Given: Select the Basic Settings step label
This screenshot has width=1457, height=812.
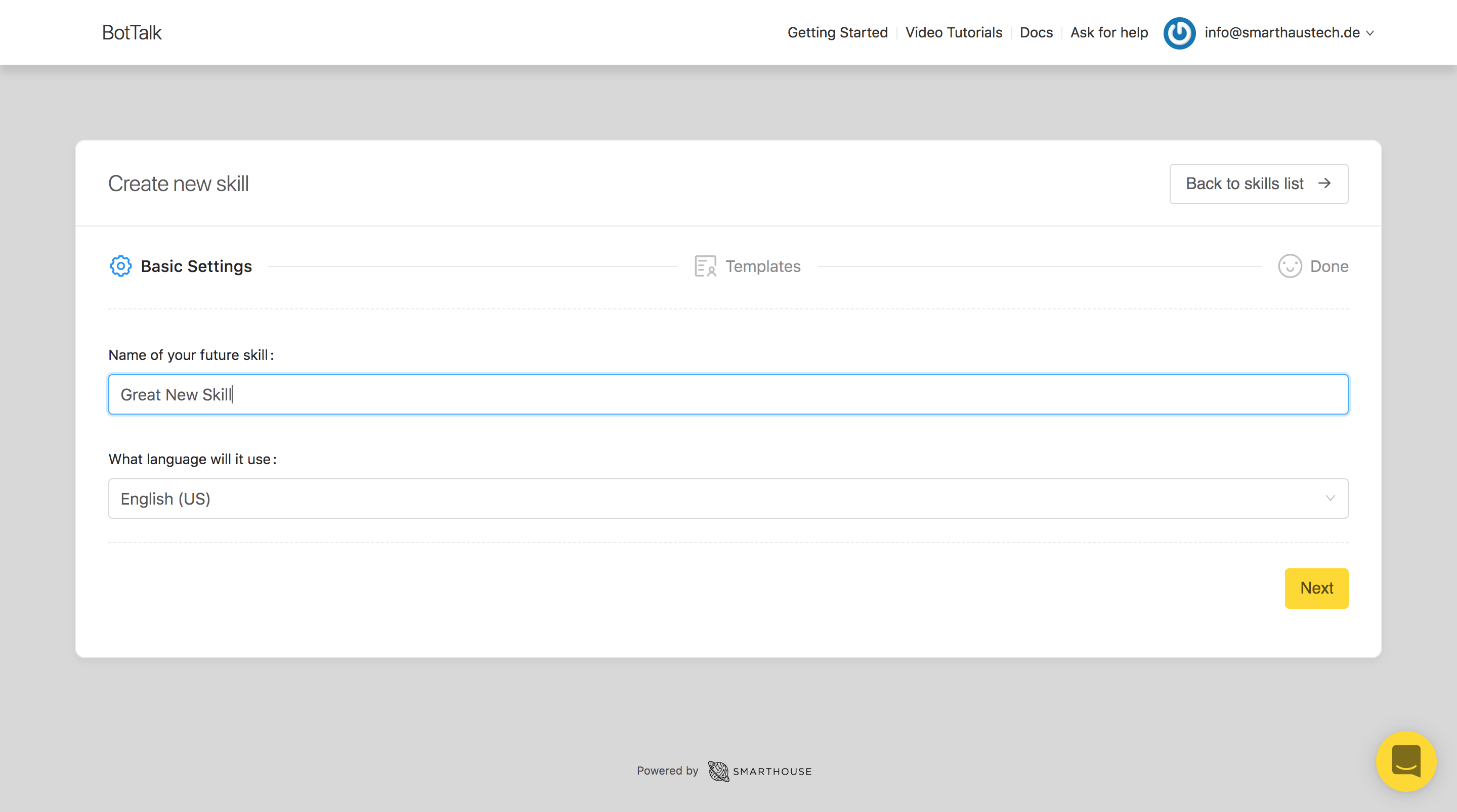Looking at the screenshot, I should [x=196, y=266].
